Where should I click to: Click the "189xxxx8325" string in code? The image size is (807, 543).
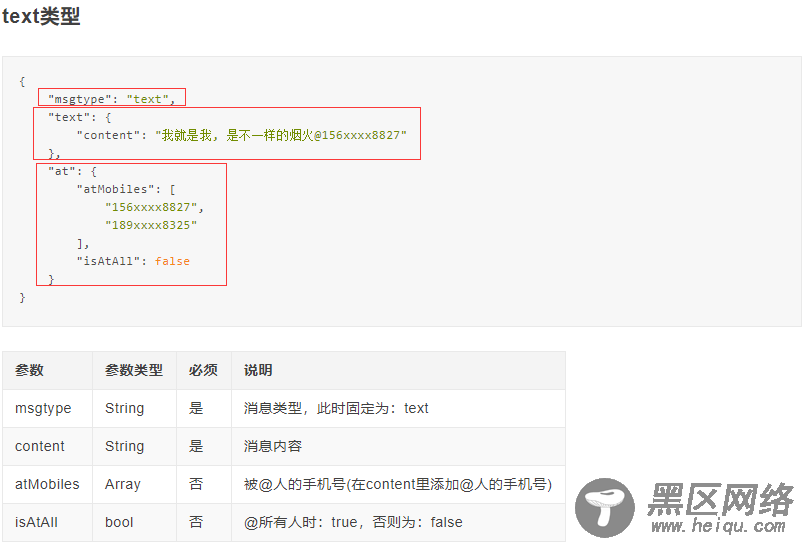(151, 225)
